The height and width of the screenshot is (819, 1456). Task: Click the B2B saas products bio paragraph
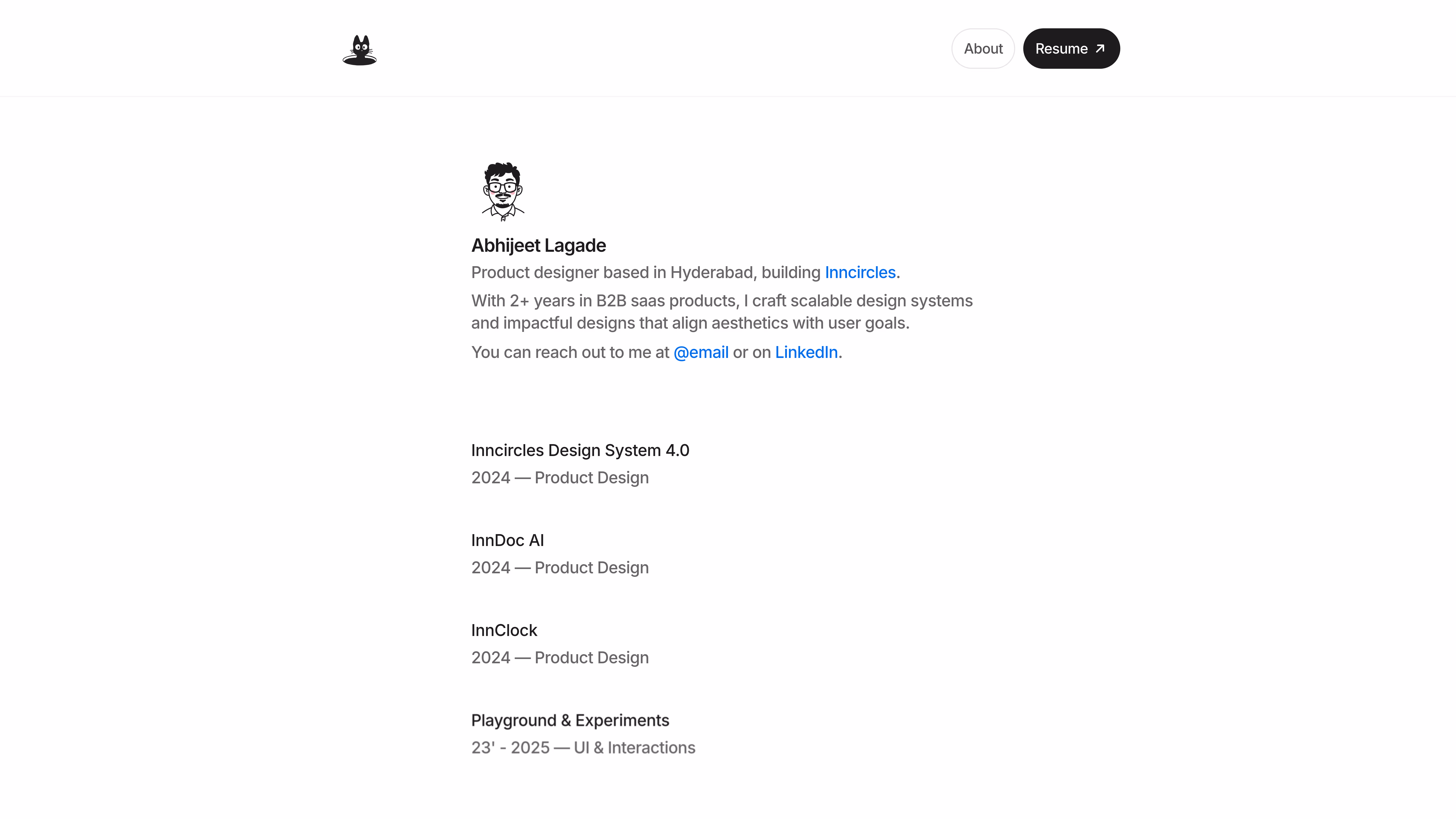click(722, 312)
